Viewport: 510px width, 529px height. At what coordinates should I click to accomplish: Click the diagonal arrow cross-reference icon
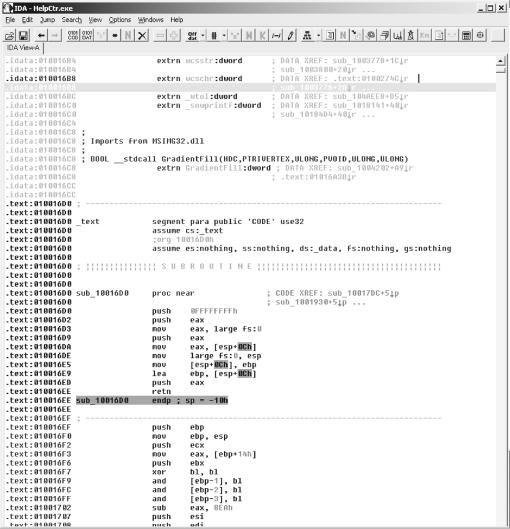pyautogui.click(x=356, y=35)
